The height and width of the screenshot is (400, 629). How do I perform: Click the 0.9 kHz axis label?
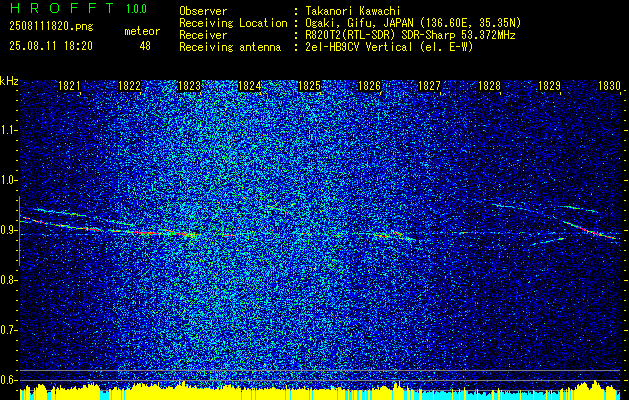pos(8,230)
